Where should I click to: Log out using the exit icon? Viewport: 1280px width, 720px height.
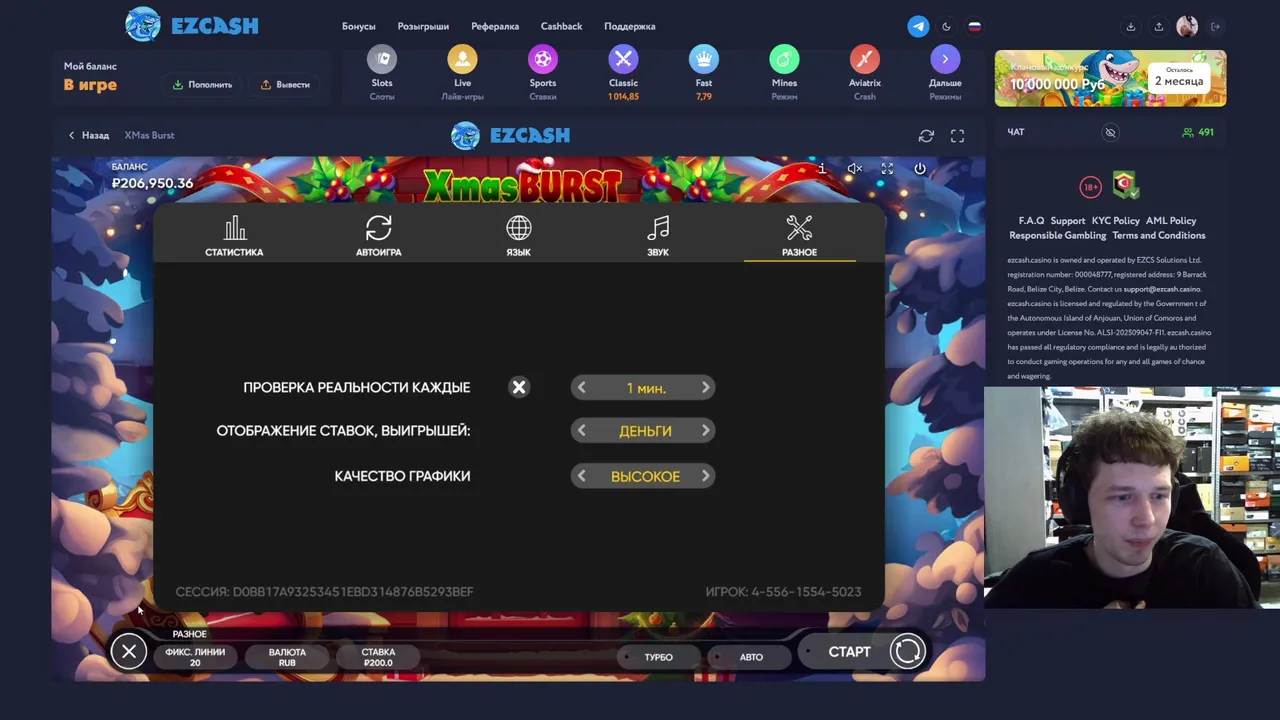point(1216,27)
